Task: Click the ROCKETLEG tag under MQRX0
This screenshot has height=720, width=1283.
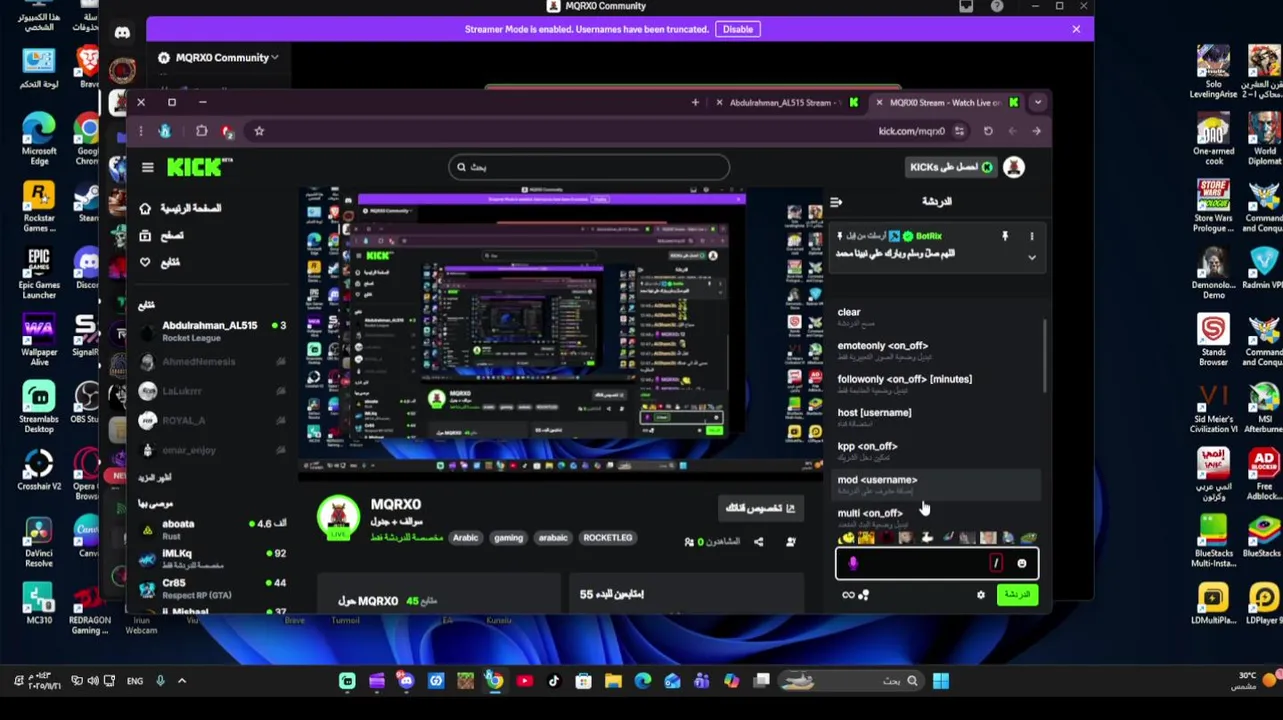Action: 608,538
